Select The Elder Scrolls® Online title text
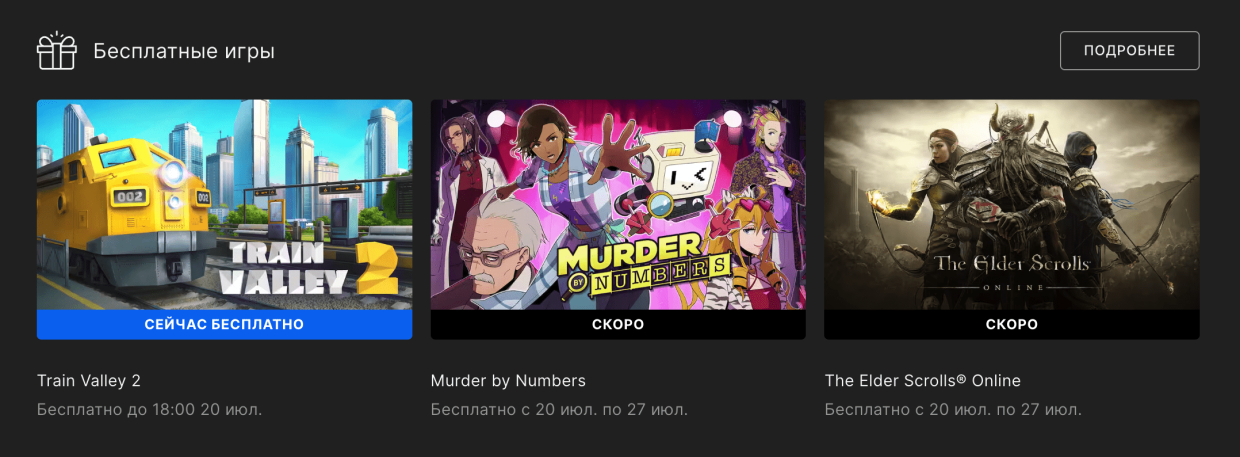Image resolution: width=1240 pixels, height=457 pixels. point(922,381)
